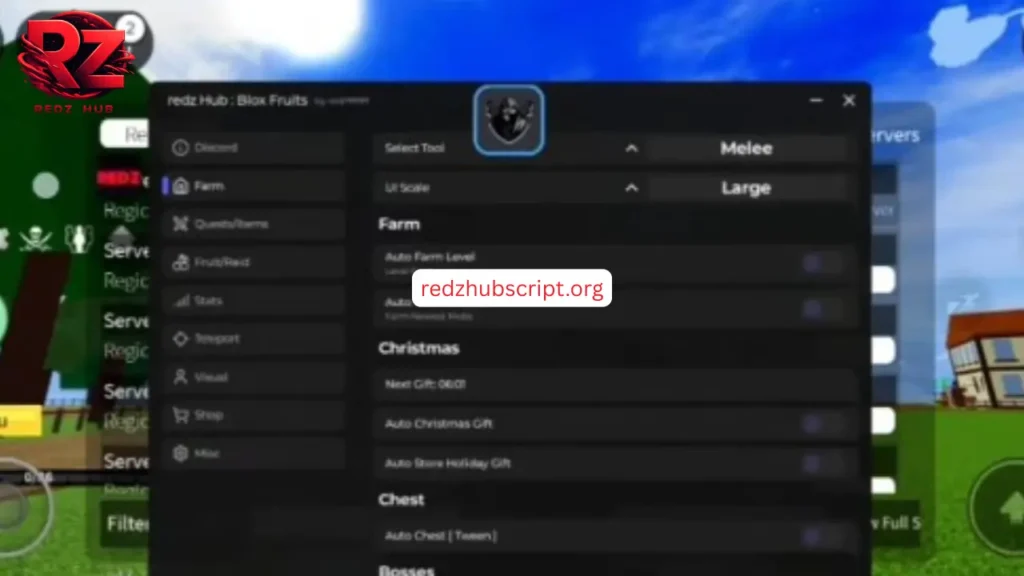Go to the Stats tab

[255, 300]
